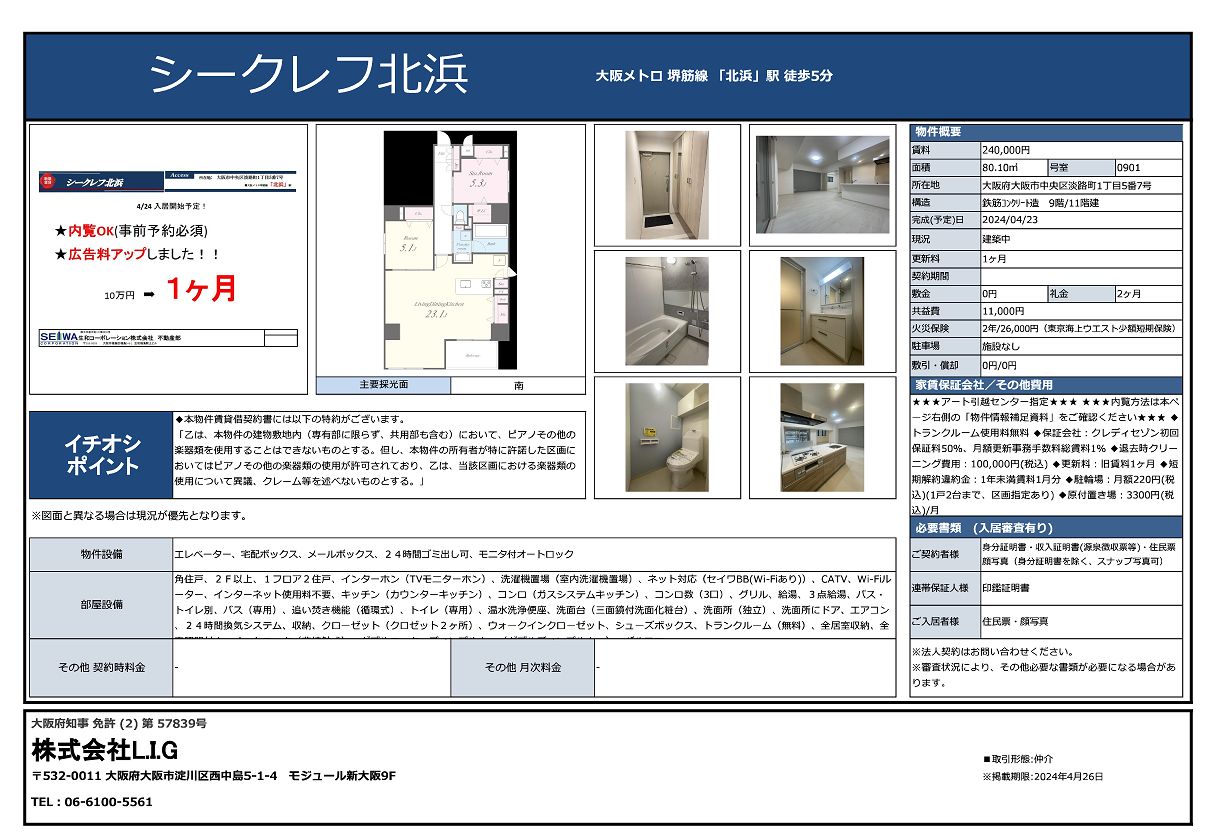Click the その他 契約時料金 label
Viewport: 1213px width, 836px height.
(101, 667)
